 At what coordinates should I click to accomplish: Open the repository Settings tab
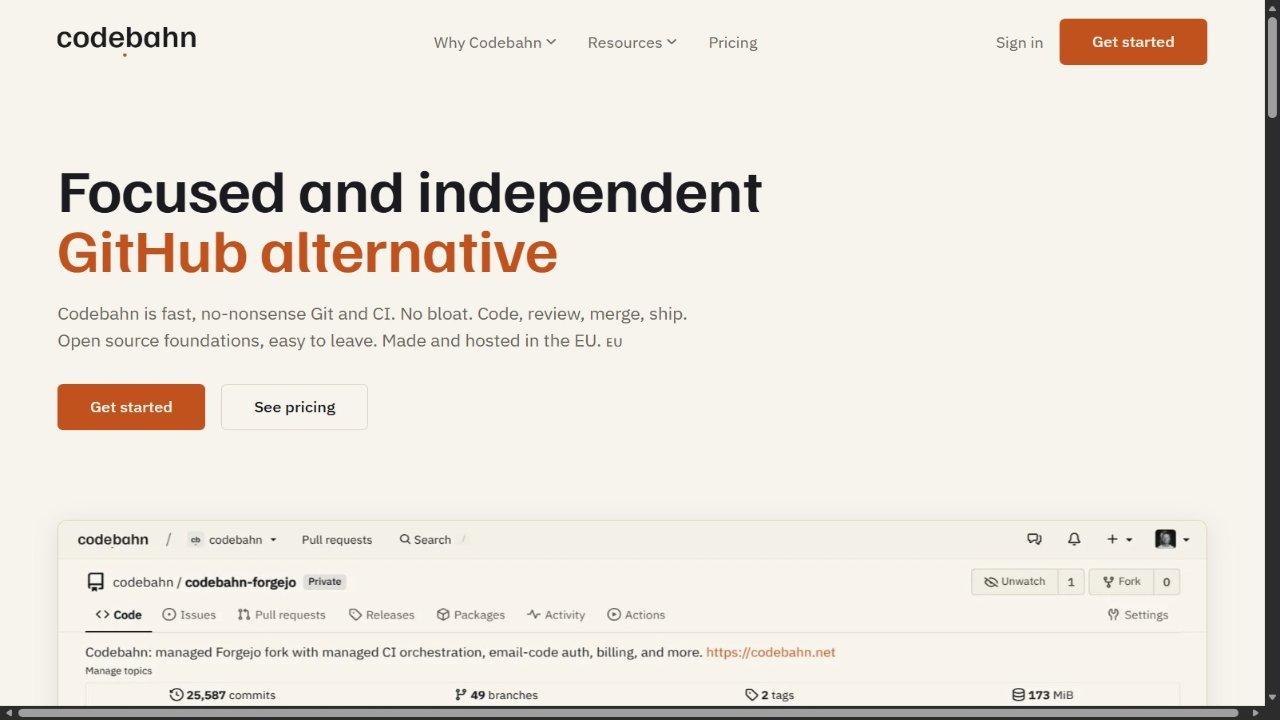[x=1138, y=615]
